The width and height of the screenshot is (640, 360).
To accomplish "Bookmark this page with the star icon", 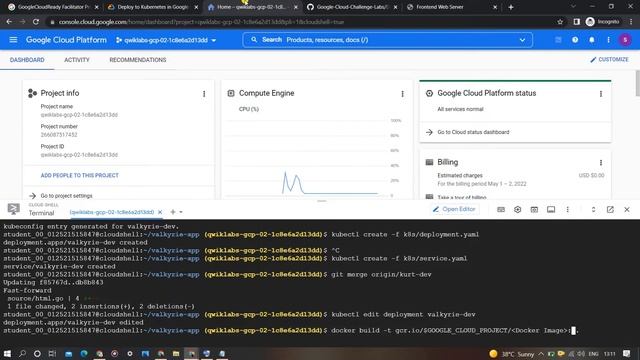I will (x=560, y=22).
